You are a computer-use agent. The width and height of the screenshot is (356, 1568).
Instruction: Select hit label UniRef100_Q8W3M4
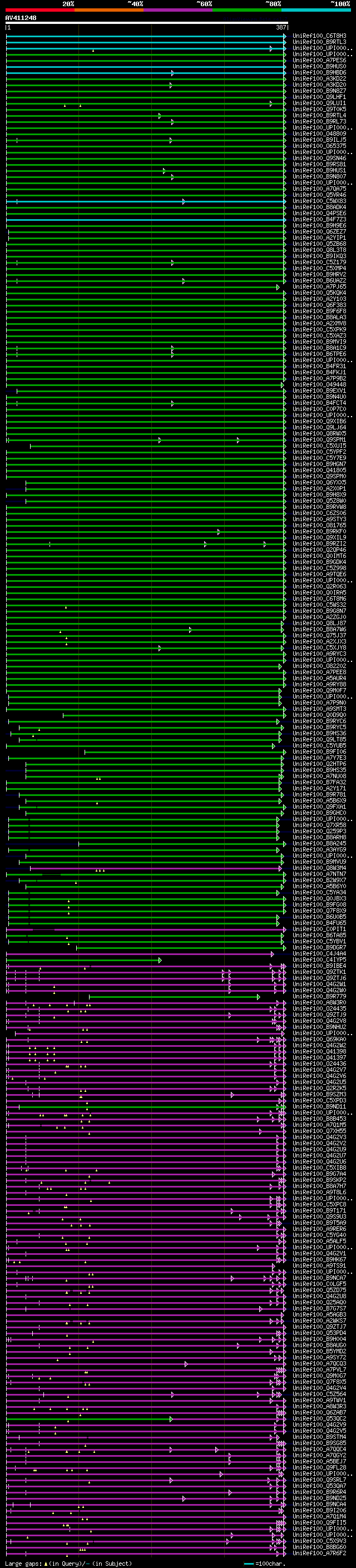coord(319,869)
